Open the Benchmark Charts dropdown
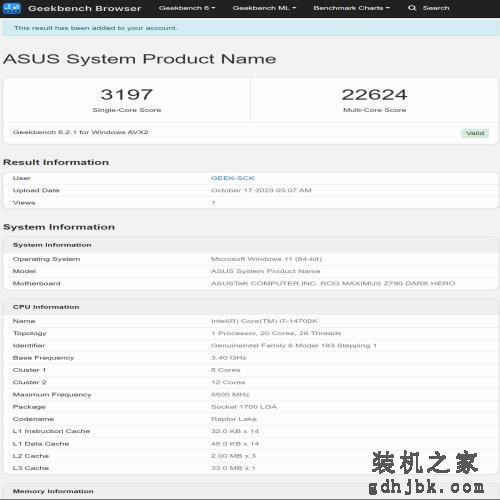The width and height of the screenshot is (500, 500). pyautogui.click(x=351, y=8)
